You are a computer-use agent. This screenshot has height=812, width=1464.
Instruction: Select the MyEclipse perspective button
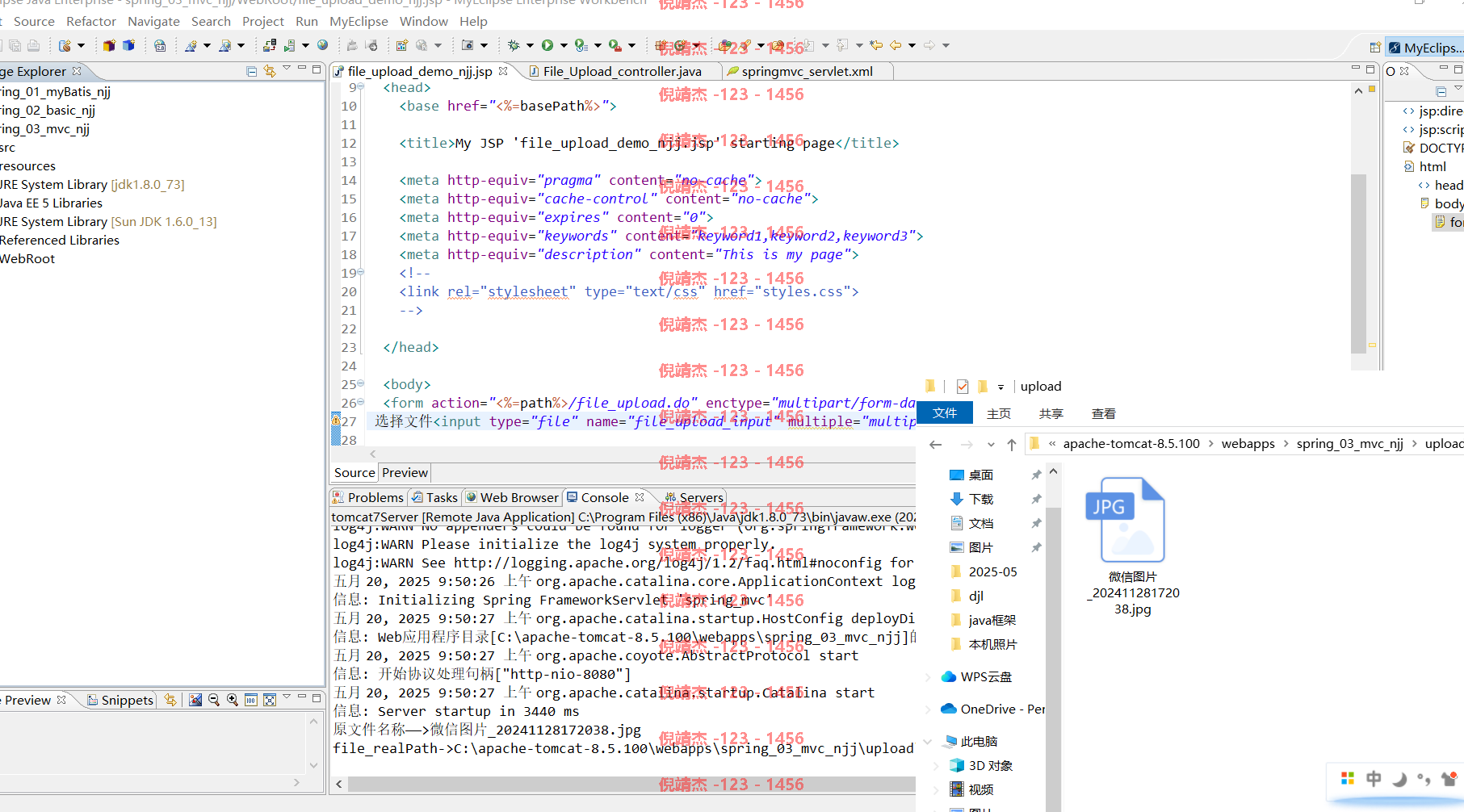1425,48
